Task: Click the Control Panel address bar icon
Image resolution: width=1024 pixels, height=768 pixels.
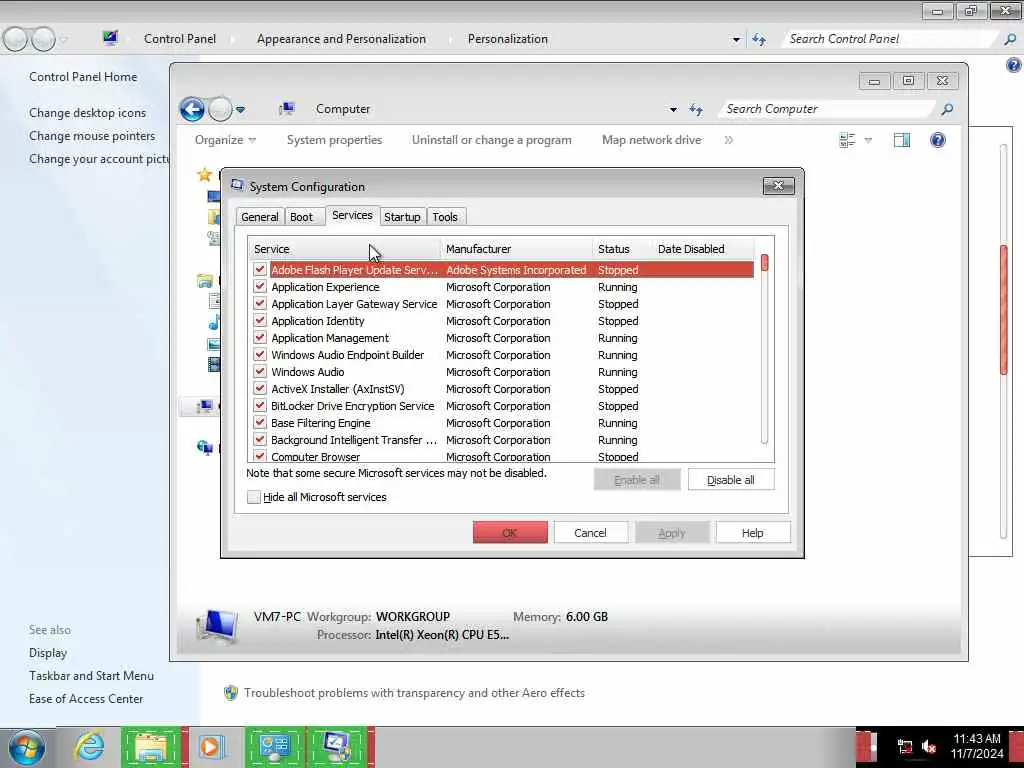Action: tap(110, 38)
